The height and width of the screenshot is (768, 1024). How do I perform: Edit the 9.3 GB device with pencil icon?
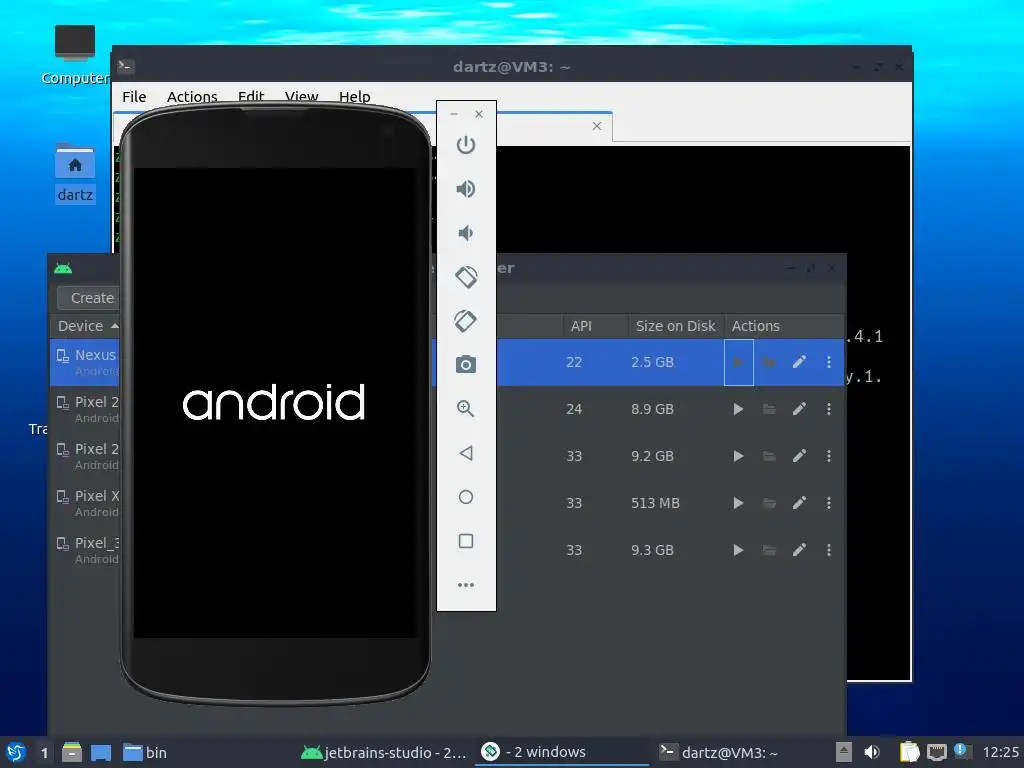point(799,550)
